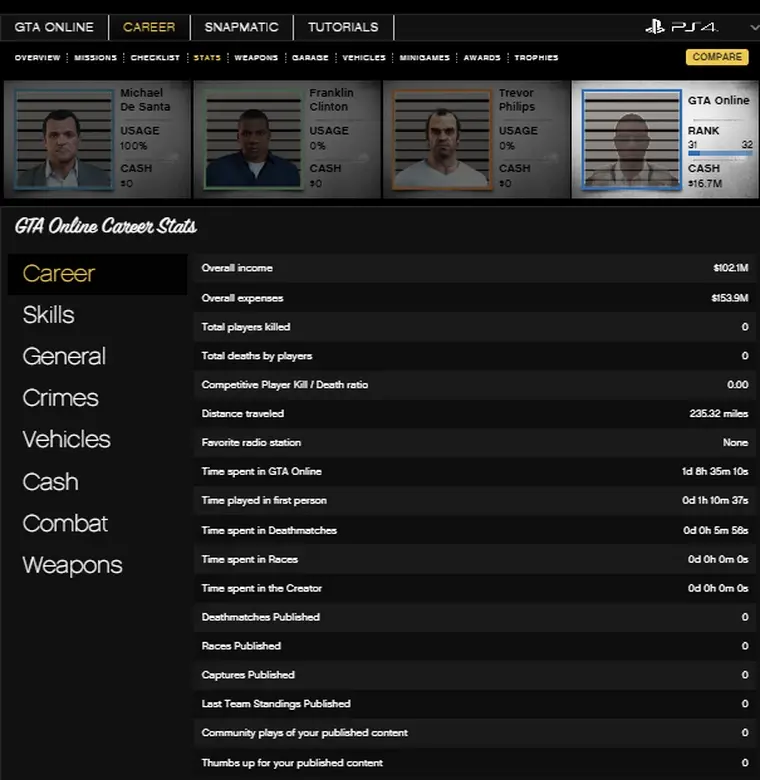Click the 'Overall income' stat label

tap(237, 268)
